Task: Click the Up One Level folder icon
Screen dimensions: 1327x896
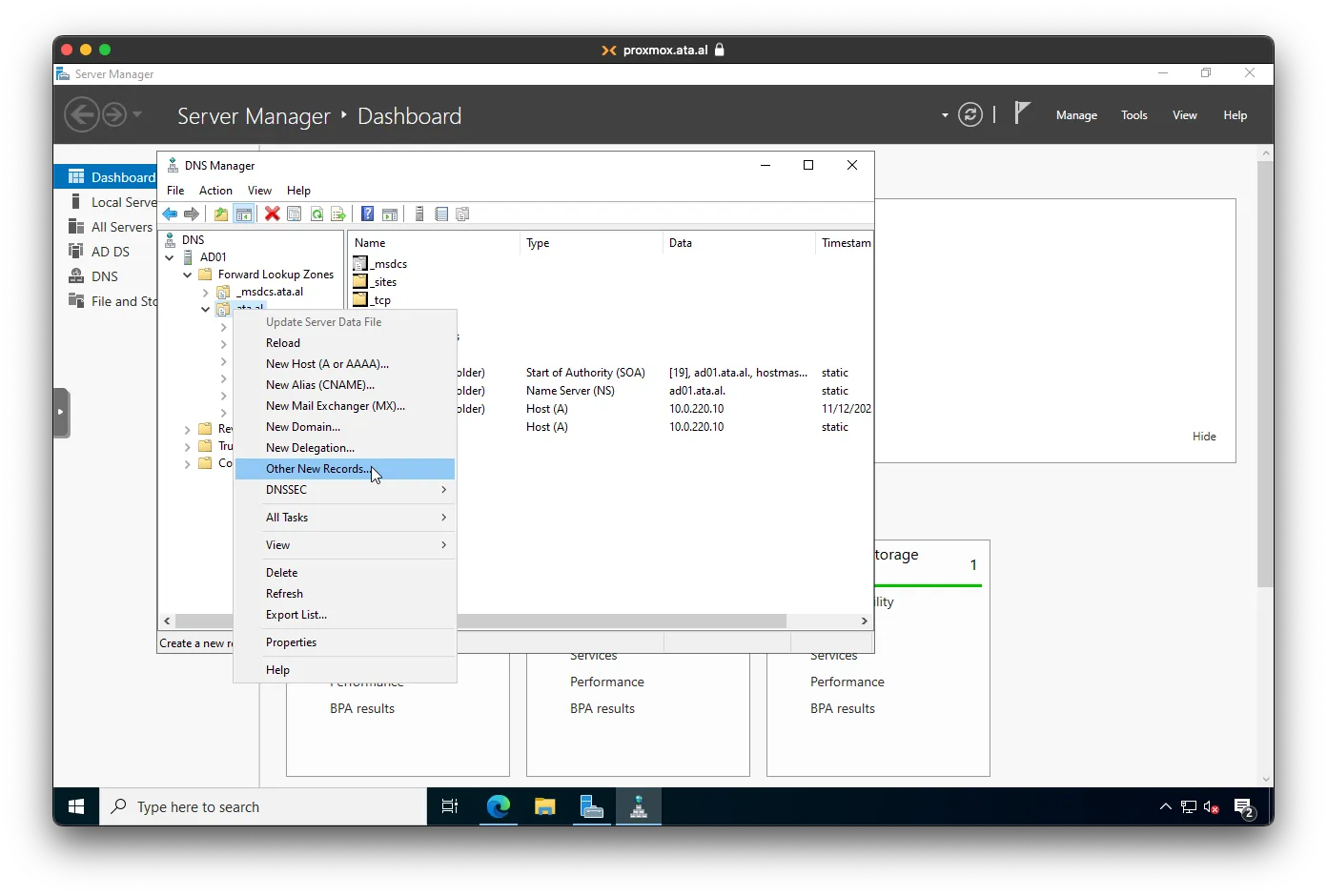Action: [x=221, y=214]
